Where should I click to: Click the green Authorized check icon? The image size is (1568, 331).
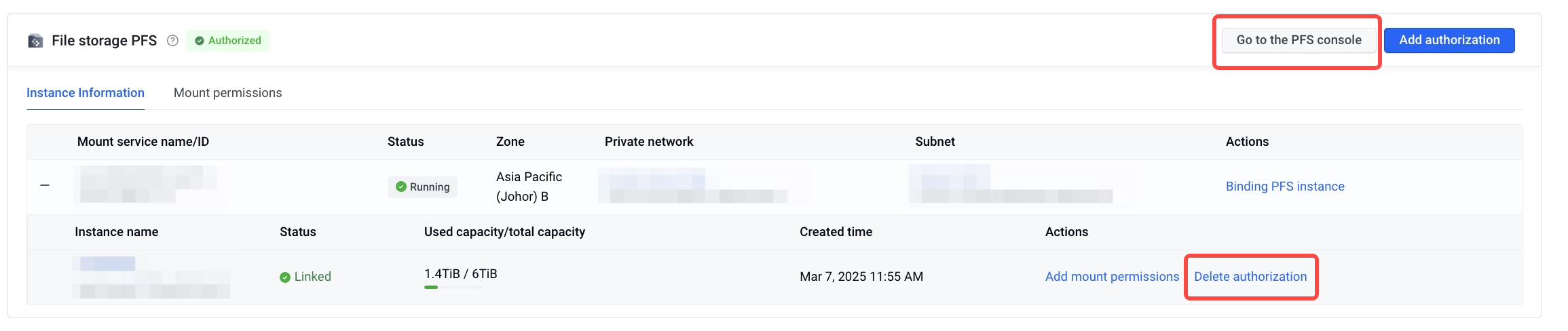200,41
